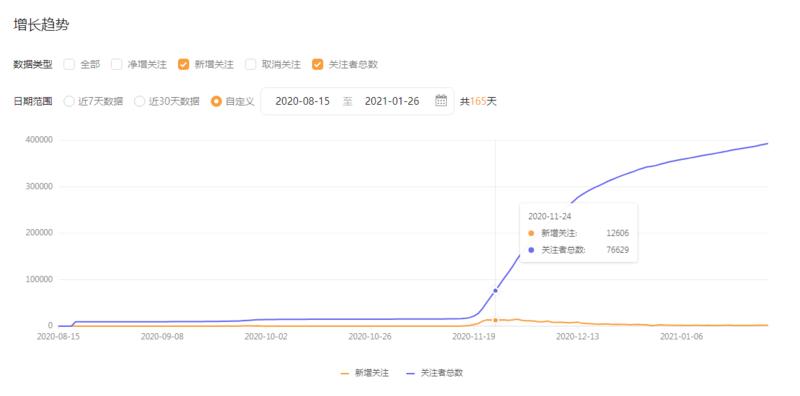Edit the start date 2020-08-15 field
The image size is (800, 396).
(x=303, y=101)
